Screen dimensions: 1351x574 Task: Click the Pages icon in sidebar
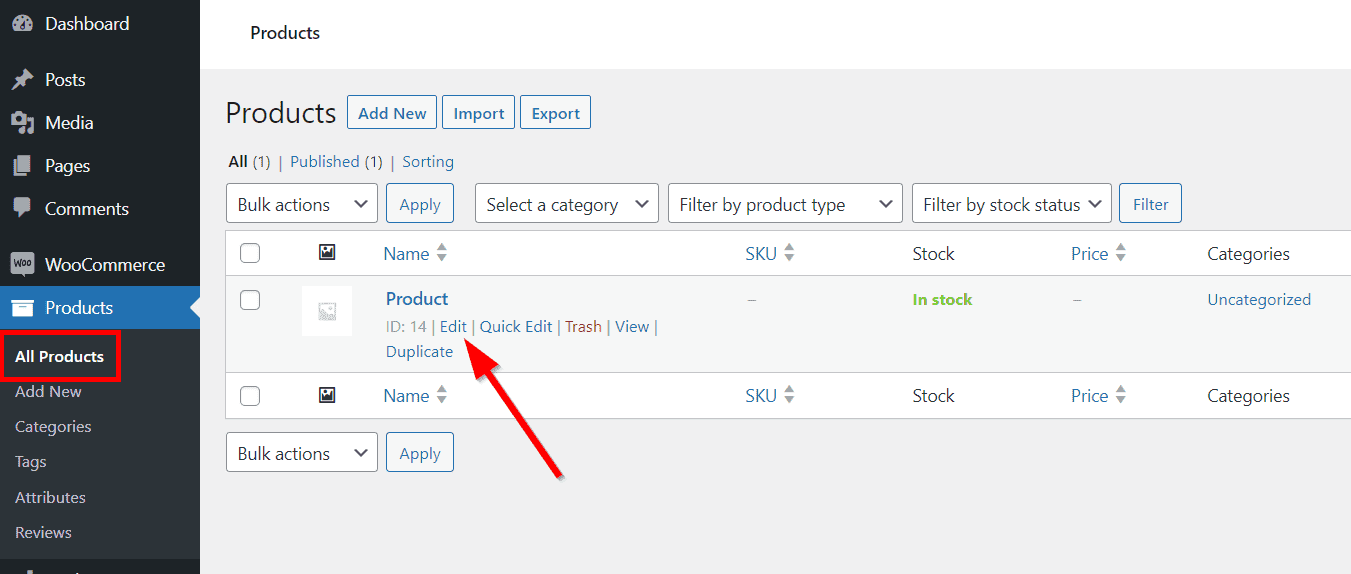click(22, 166)
